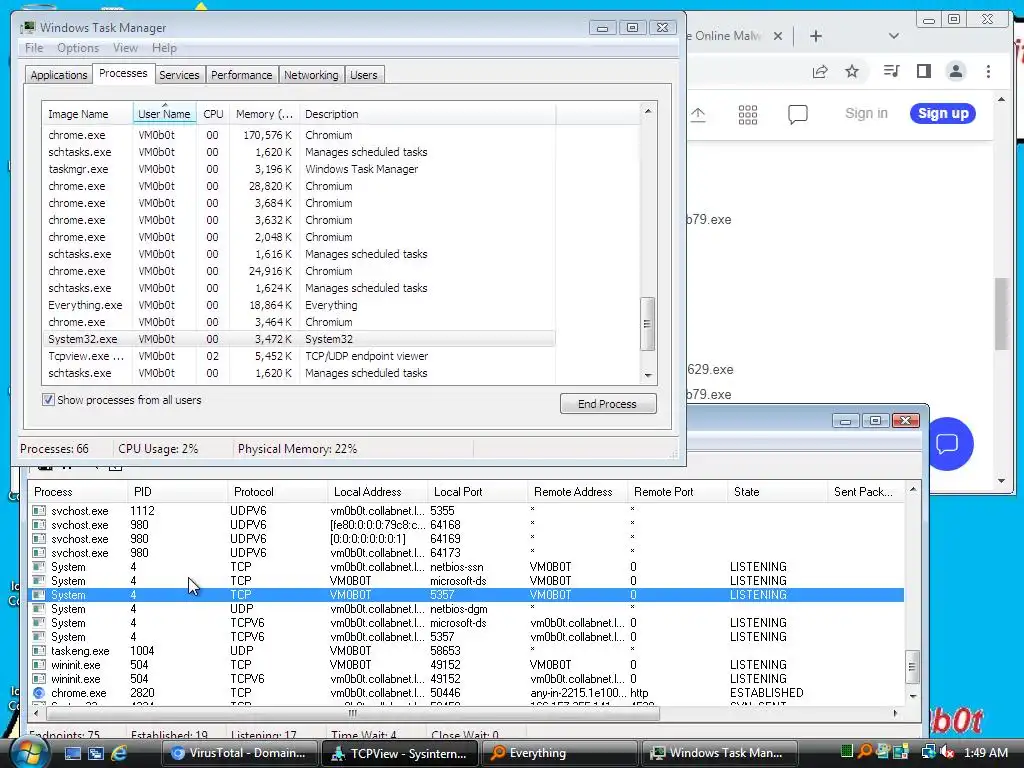Open Chrome three-dot menu
Screen dimensions: 1024x768
[988, 71]
